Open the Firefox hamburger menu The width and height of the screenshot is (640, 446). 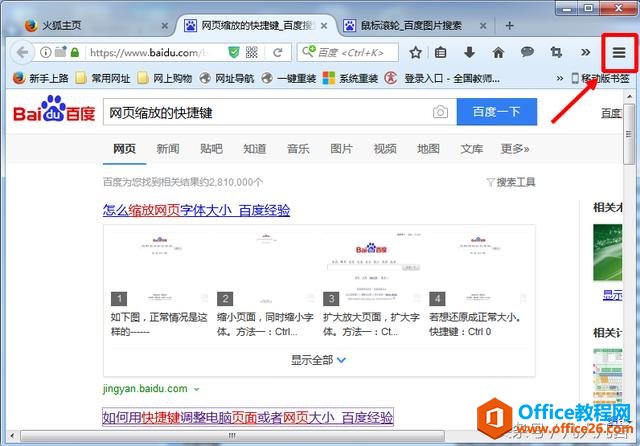tap(619, 52)
